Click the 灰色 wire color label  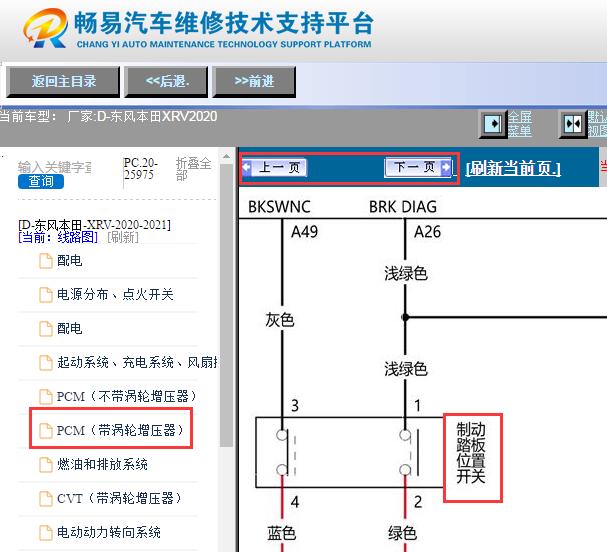pyautogui.click(x=279, y=321)
